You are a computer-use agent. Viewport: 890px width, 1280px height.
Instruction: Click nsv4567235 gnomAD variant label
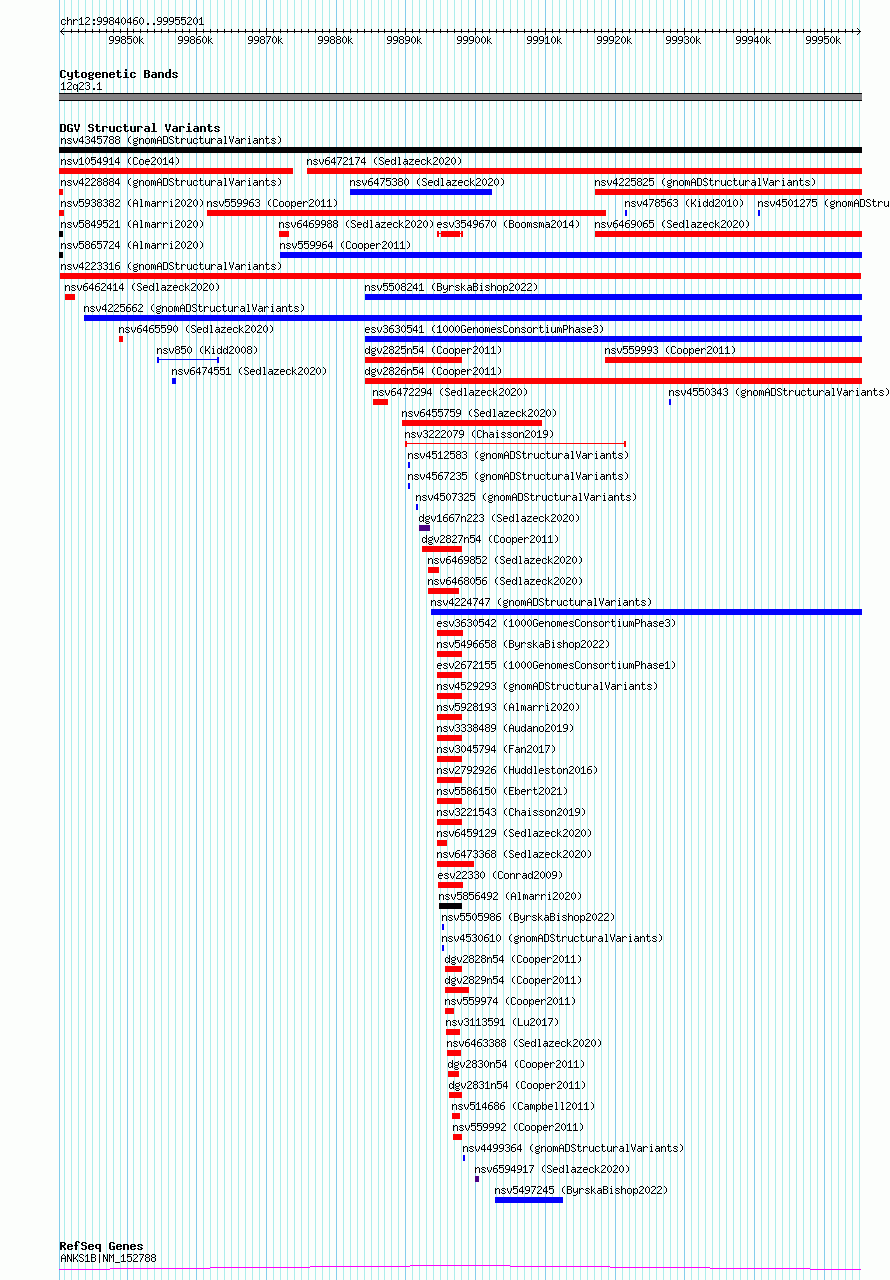coord(518,476)
